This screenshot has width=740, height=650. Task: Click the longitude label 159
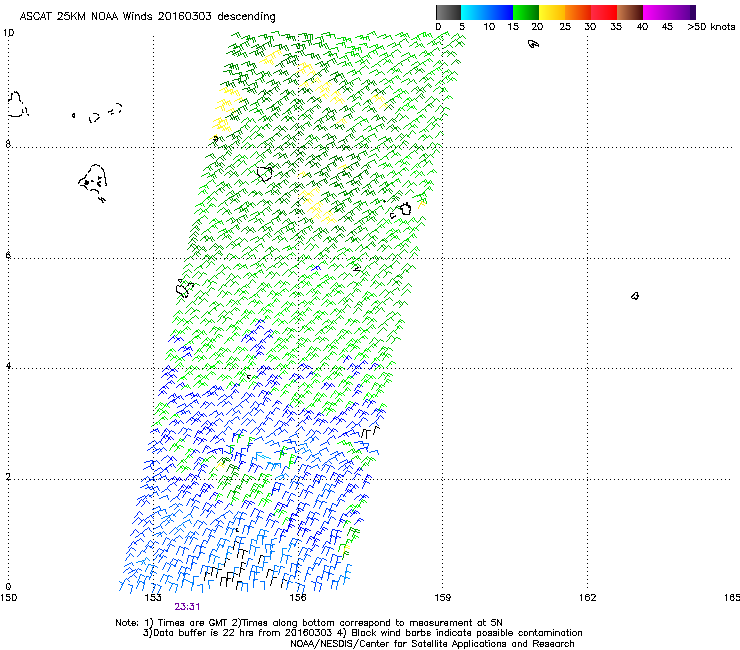tap(442, 598)
